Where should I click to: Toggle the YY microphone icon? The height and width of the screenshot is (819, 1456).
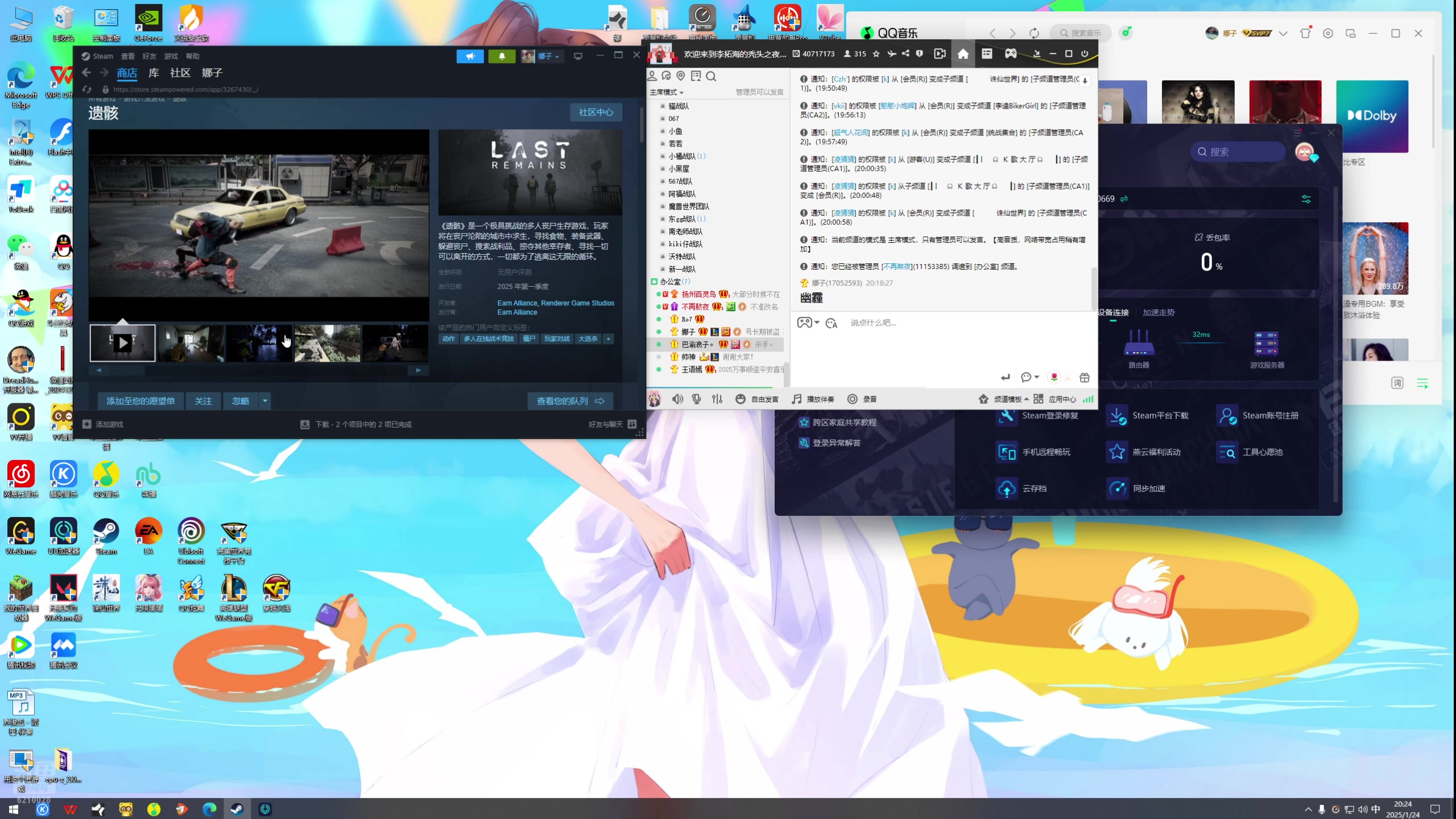[x=697, y=399]
